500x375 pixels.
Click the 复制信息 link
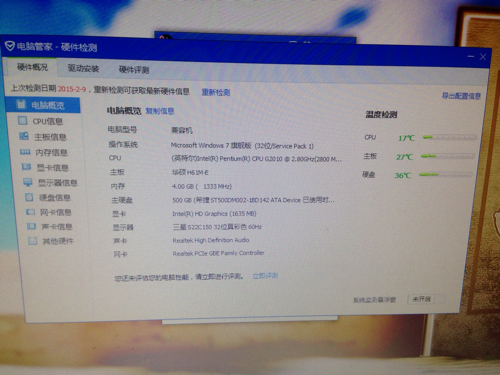(x=160, y=111)
